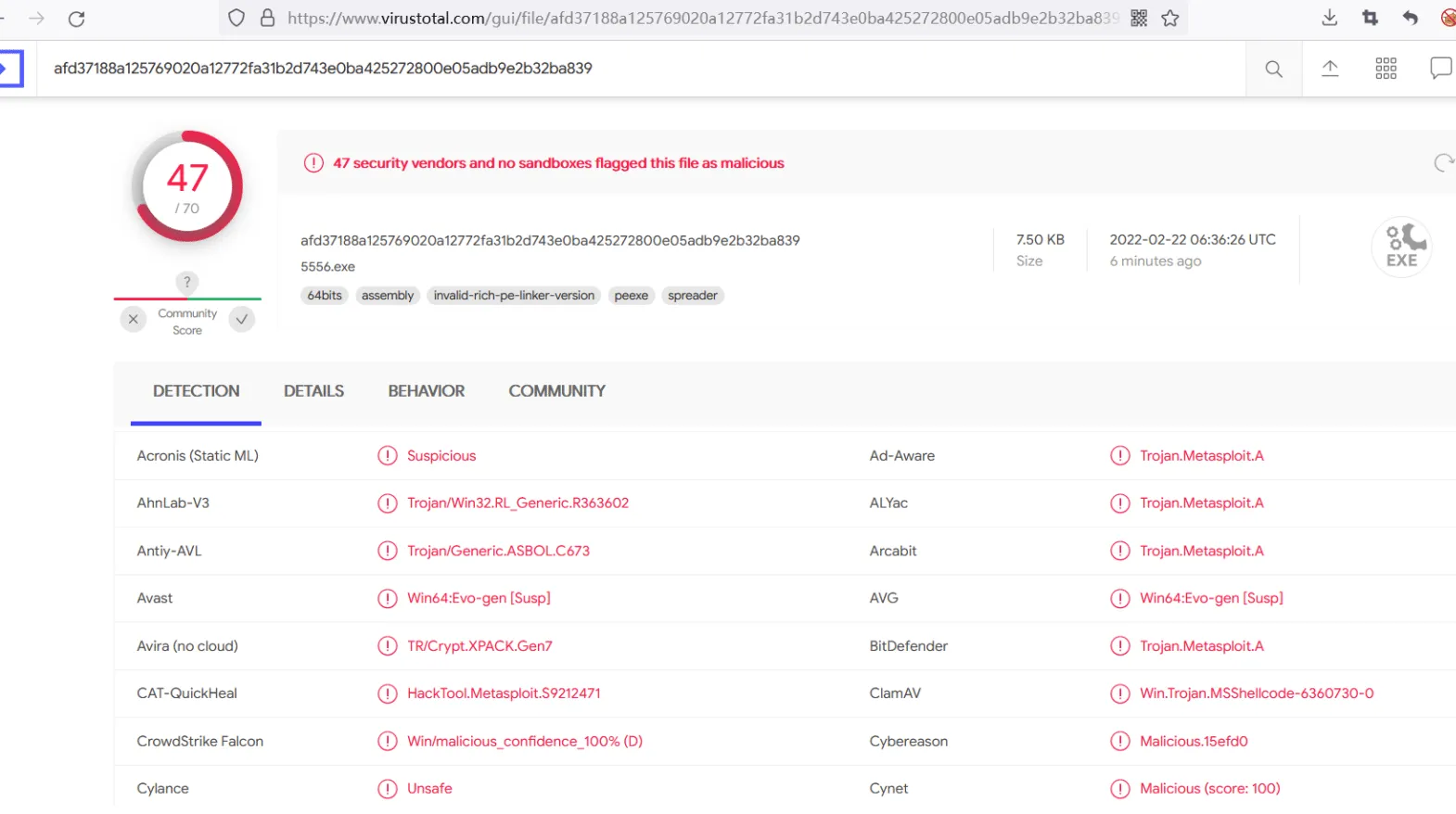This screenshot has height=814, width=1456.
Task: Click the VirusTotal hash search field
Action: pos(640,69)
